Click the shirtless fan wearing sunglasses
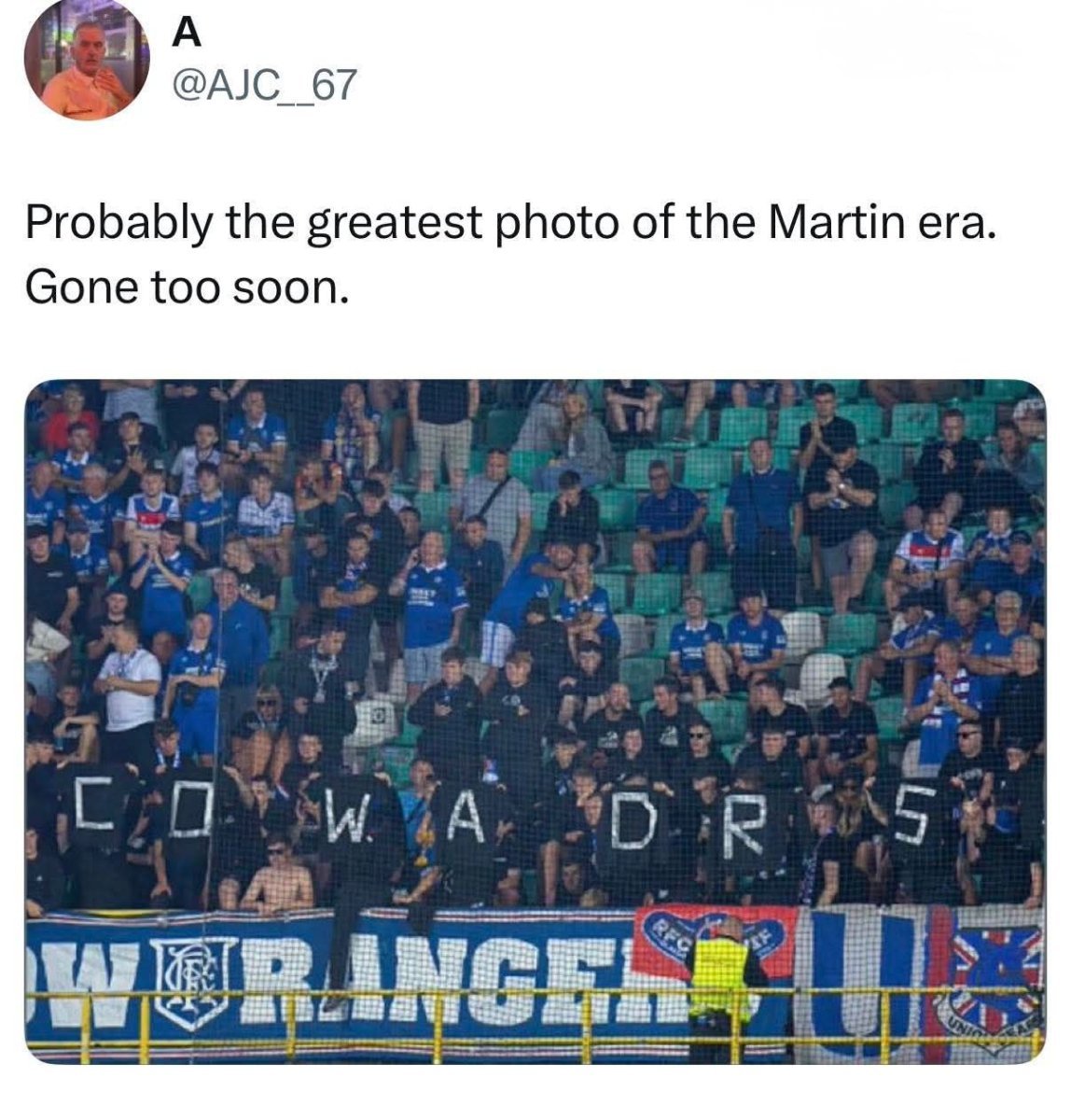 pyautogui.click(x=277, y=875)
